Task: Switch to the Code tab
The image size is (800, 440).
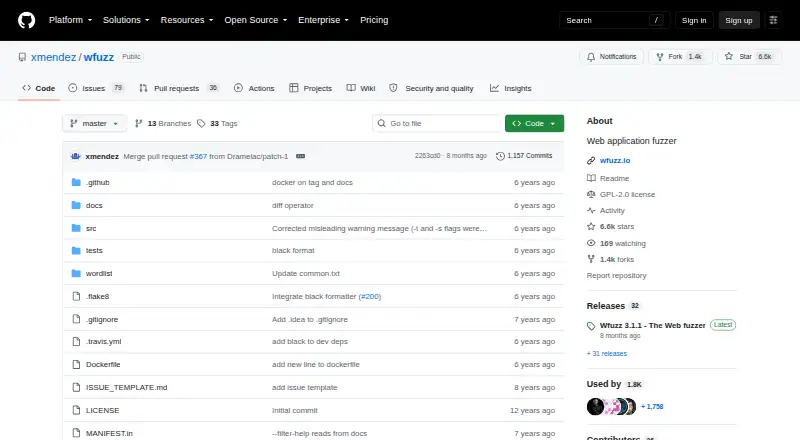Action: coord(39,88)
